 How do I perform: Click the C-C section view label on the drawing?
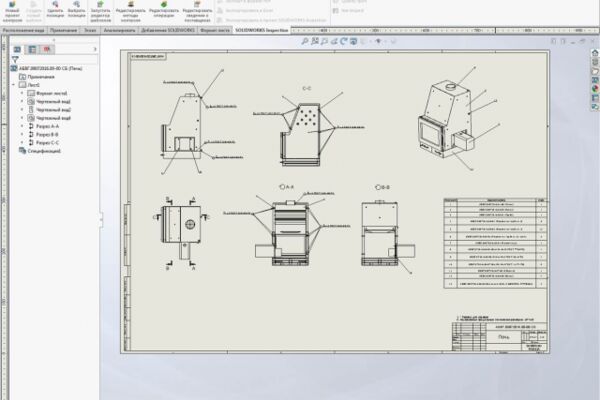tap(307, 88)
